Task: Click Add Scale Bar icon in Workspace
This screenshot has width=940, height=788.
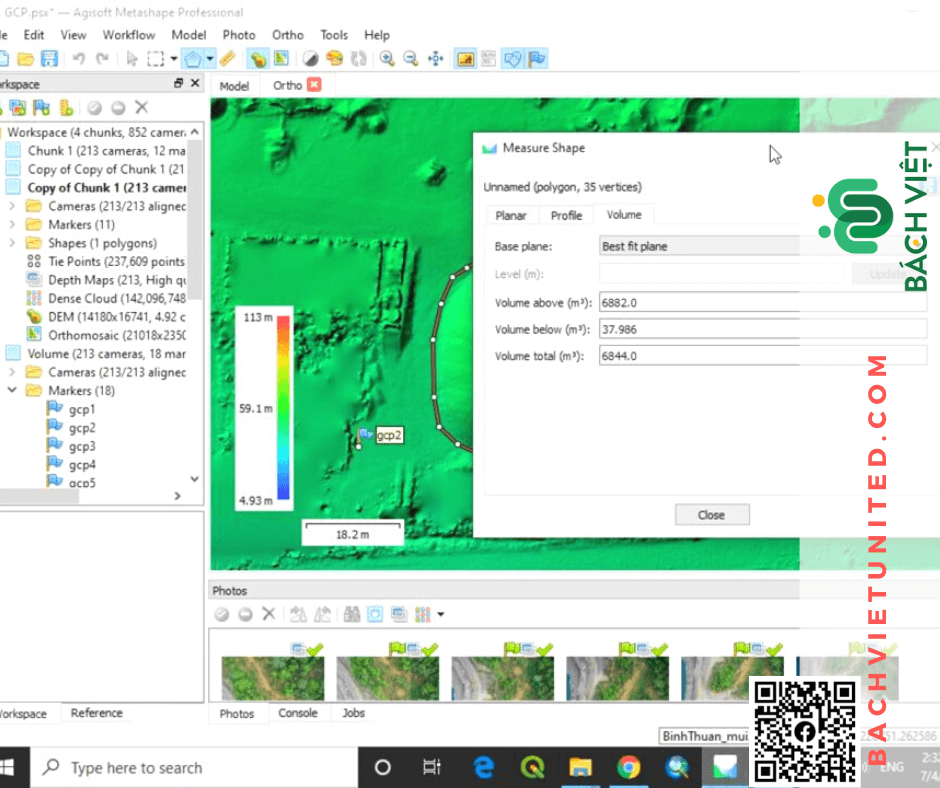Action: [x=66, y=108]
